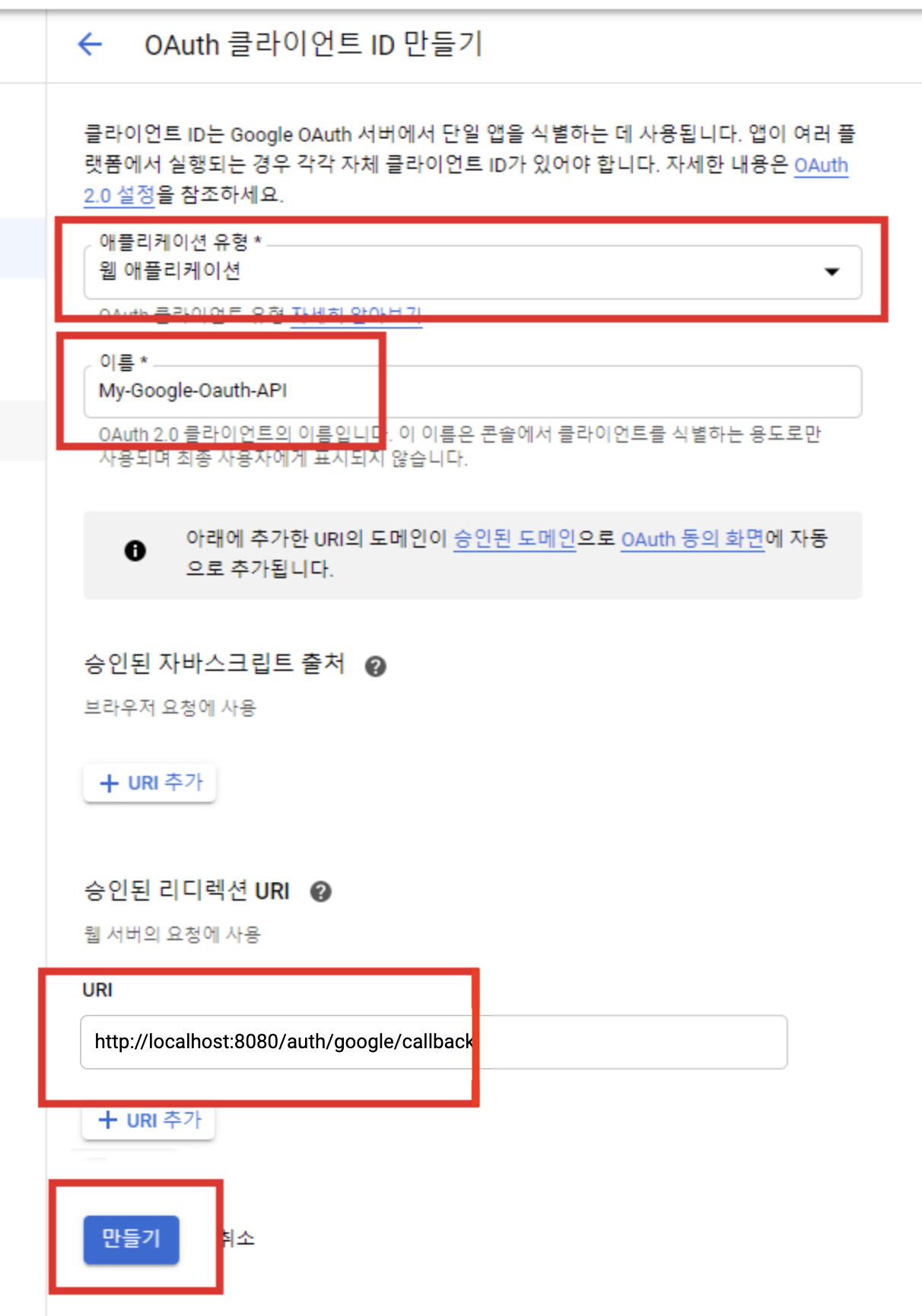Open the OAuth 동의 화면 link

click(692, 539)
